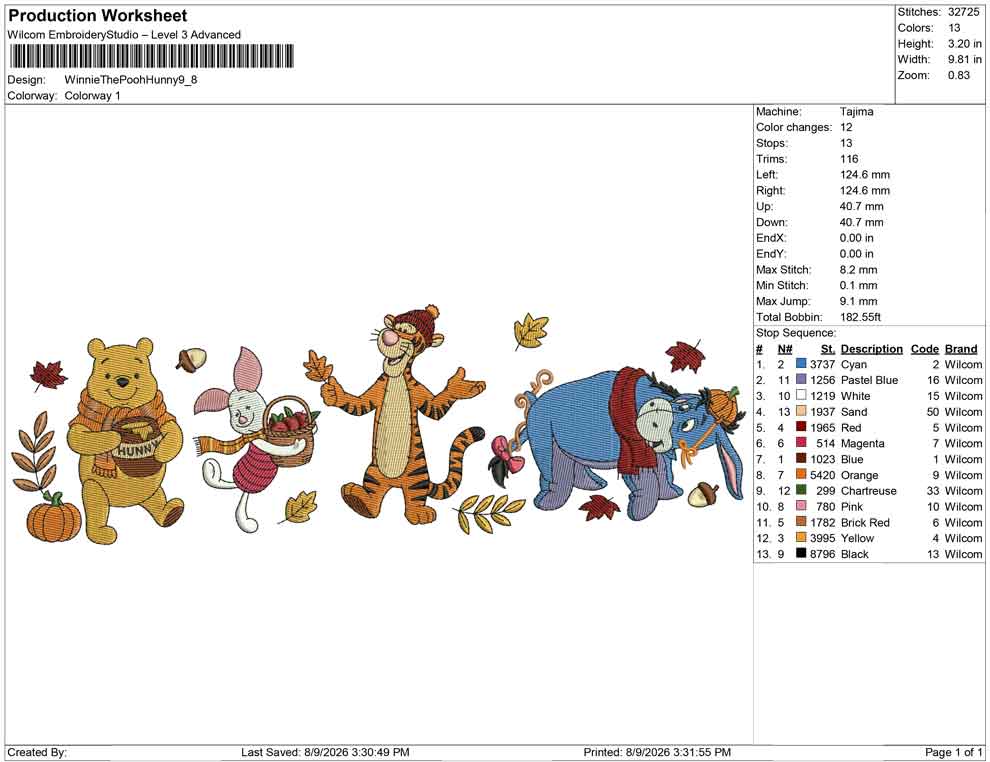Click the Total Bobbin value '182.55ft'
The height and width of the screenshot is (762, 990).
click(861, 317)
